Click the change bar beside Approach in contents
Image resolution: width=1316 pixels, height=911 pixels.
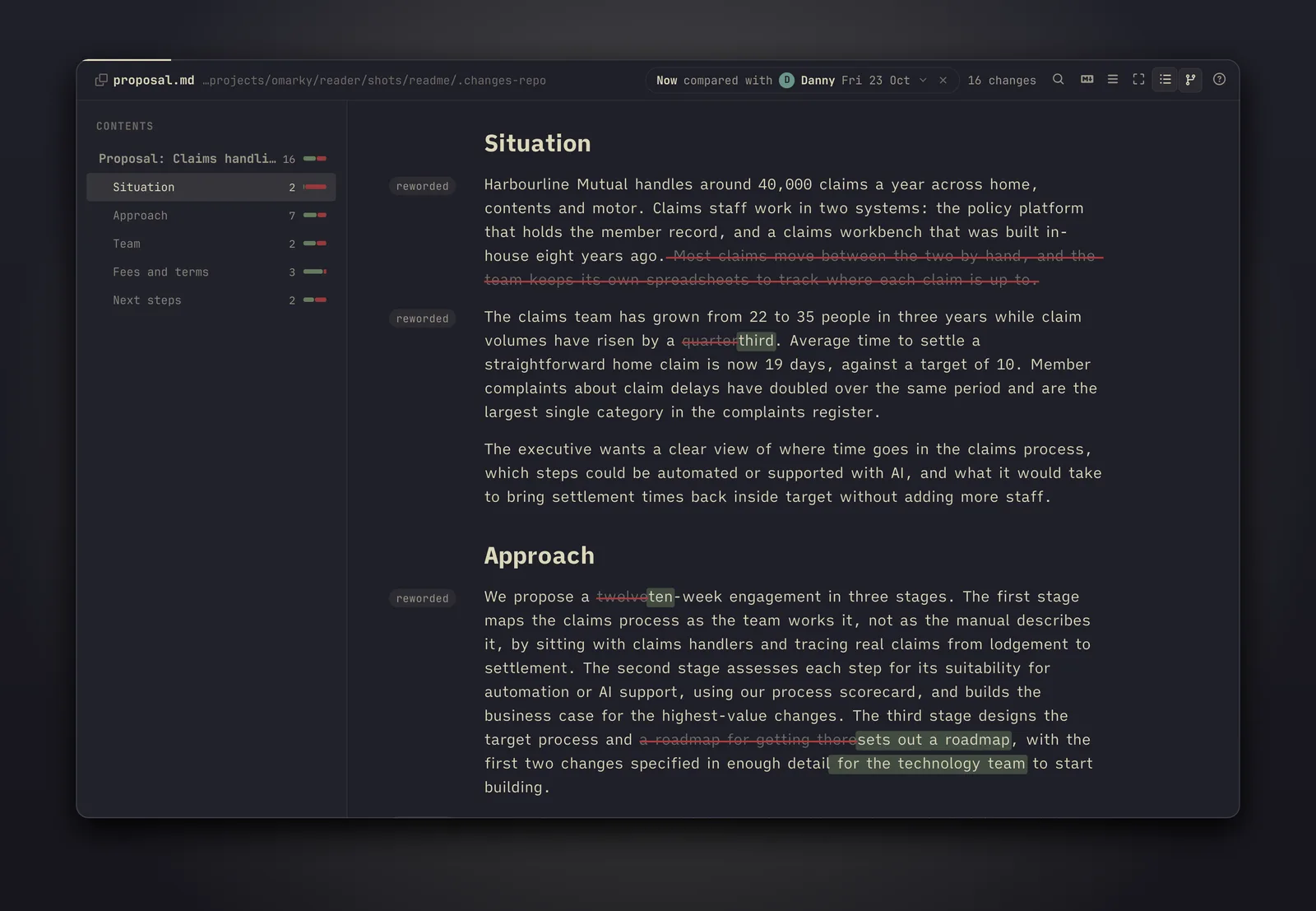click(315, 216)
